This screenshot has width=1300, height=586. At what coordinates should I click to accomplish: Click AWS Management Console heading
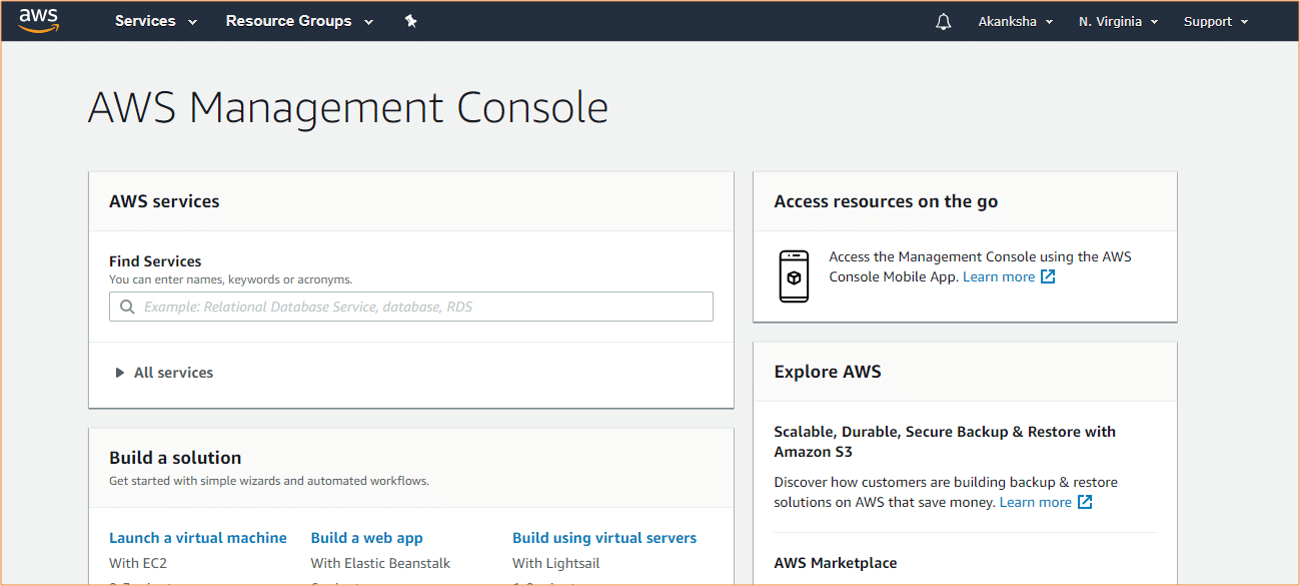point(348,108)
